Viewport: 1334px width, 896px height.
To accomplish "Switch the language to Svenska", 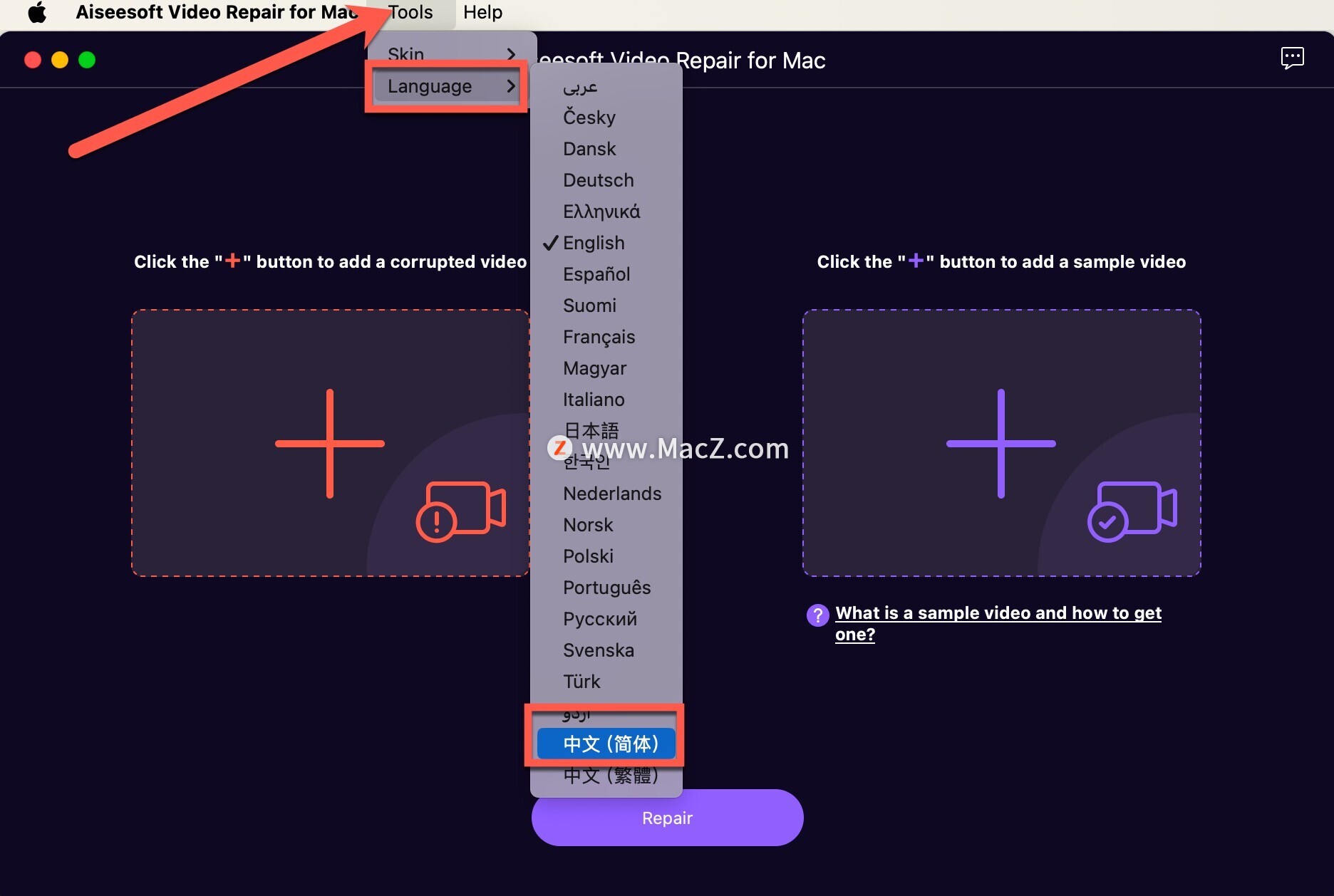I will tap(606, 650).
